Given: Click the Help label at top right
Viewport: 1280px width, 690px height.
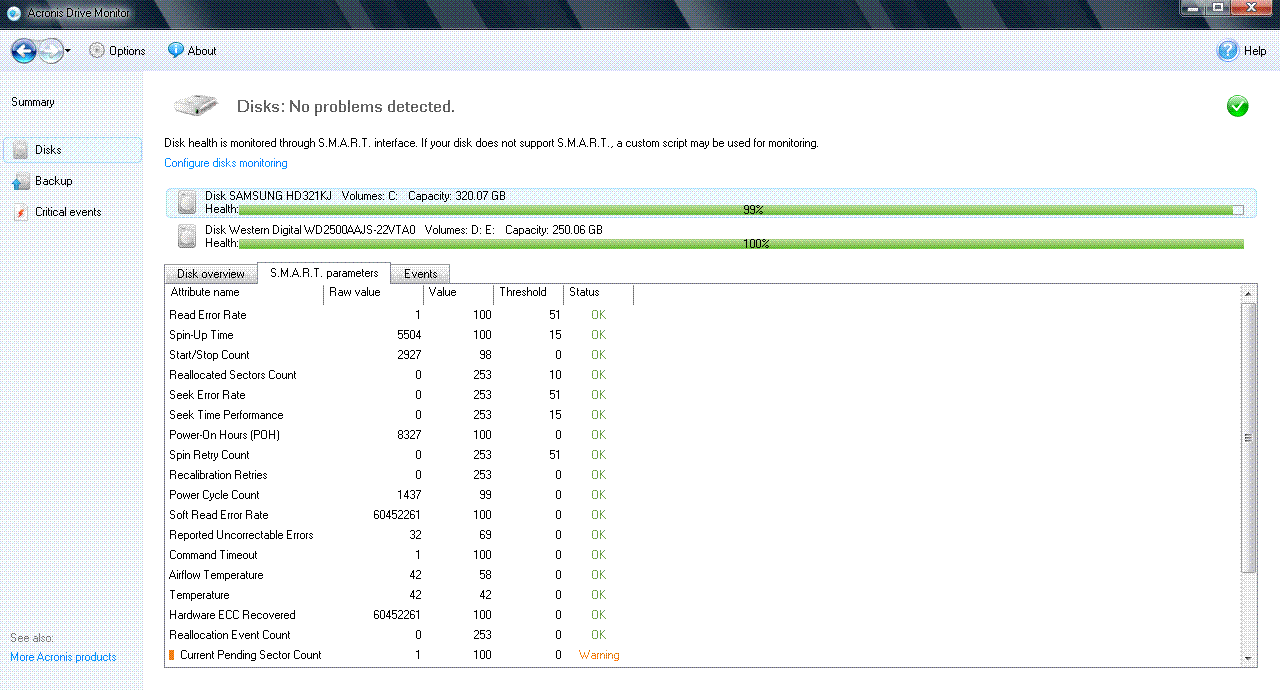Looking at the screenshot, I should [x=1255, y=51].
